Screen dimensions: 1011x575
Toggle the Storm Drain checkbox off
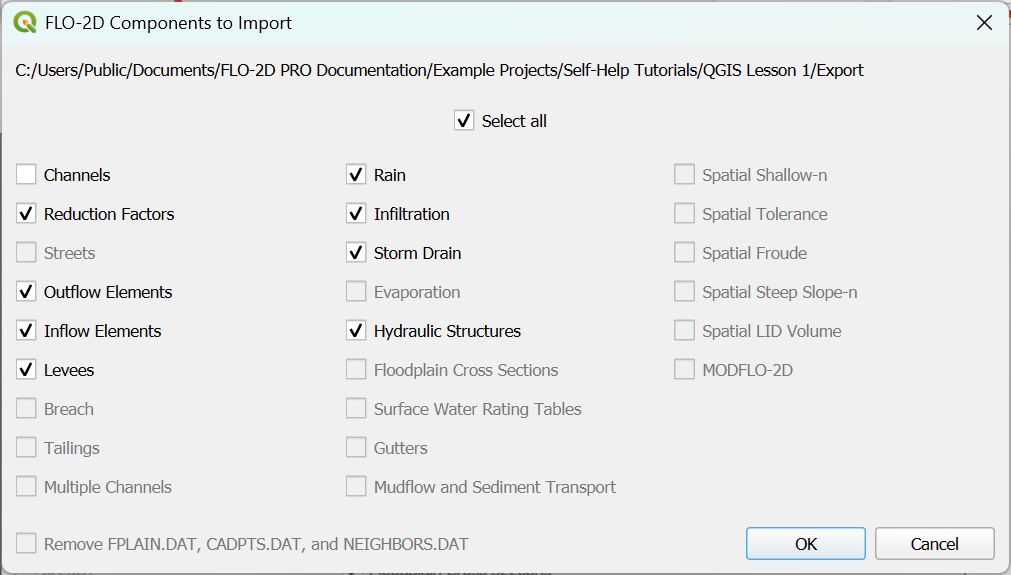point(356,253)
